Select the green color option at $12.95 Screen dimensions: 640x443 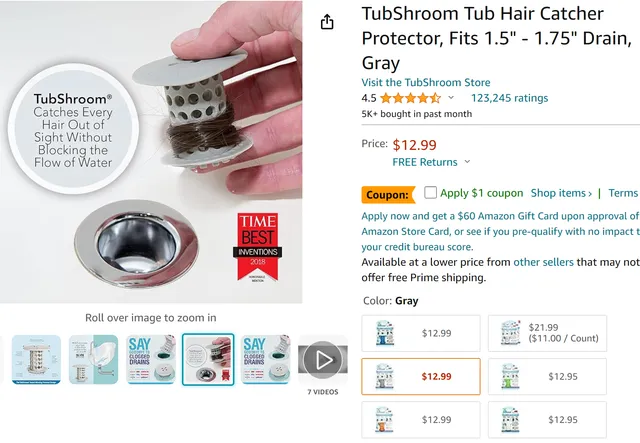pyautogui.click(x=547, y=376)
